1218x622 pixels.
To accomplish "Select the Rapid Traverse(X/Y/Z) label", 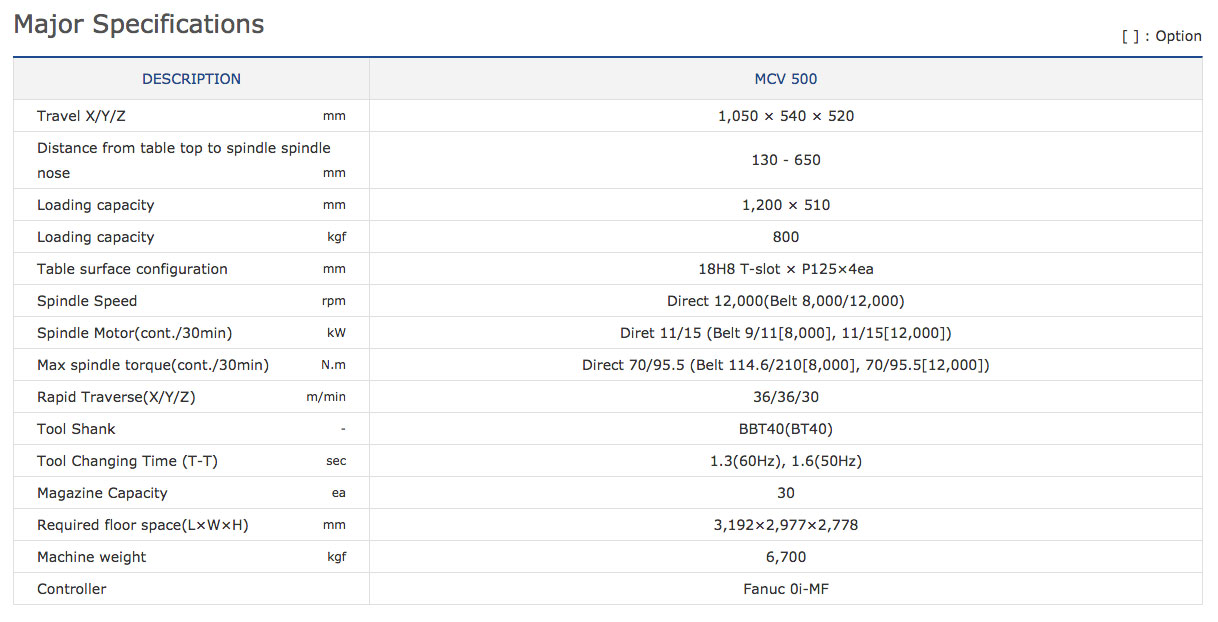I will pos(116,397).
